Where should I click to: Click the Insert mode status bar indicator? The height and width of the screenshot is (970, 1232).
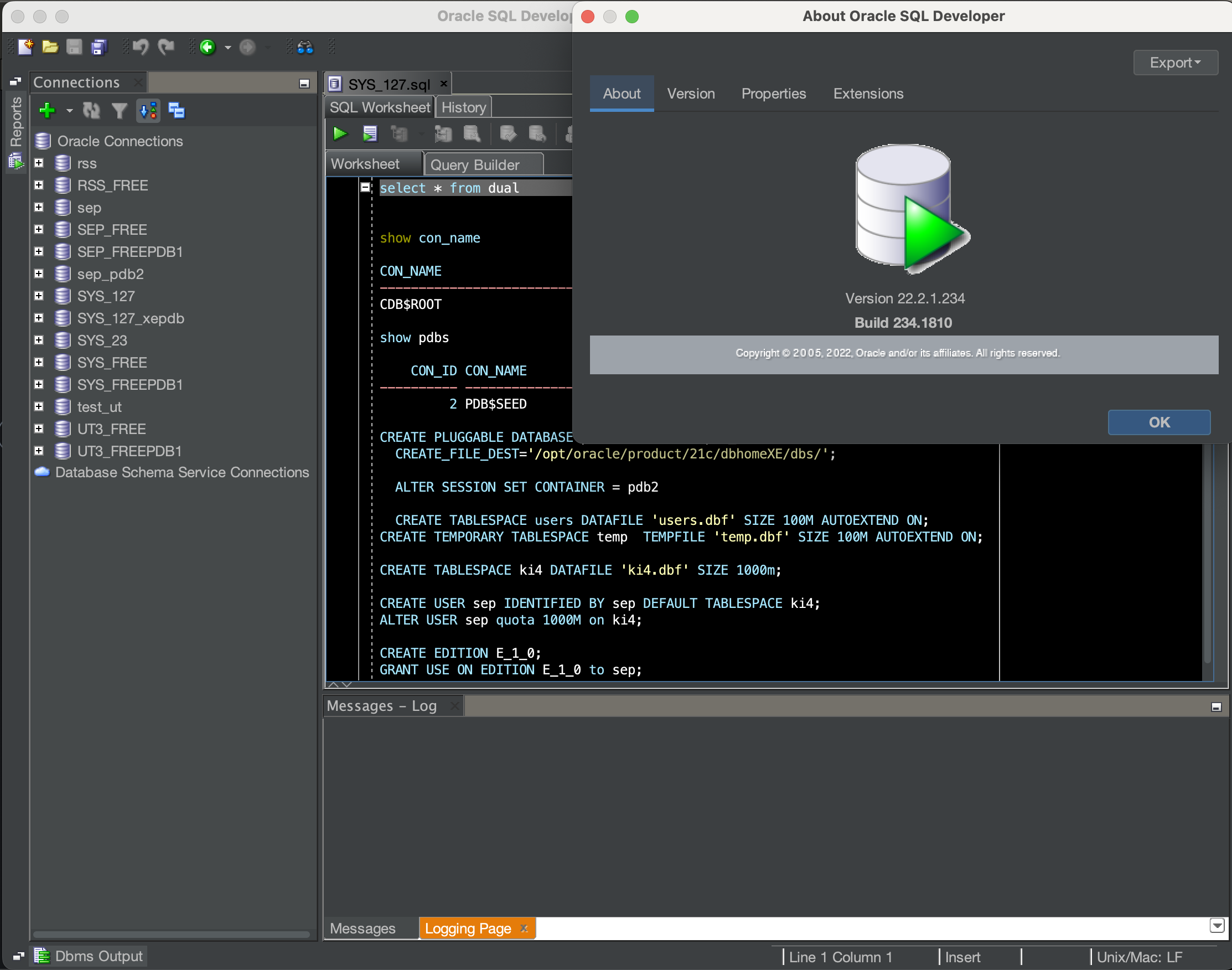tap(962, 957)
